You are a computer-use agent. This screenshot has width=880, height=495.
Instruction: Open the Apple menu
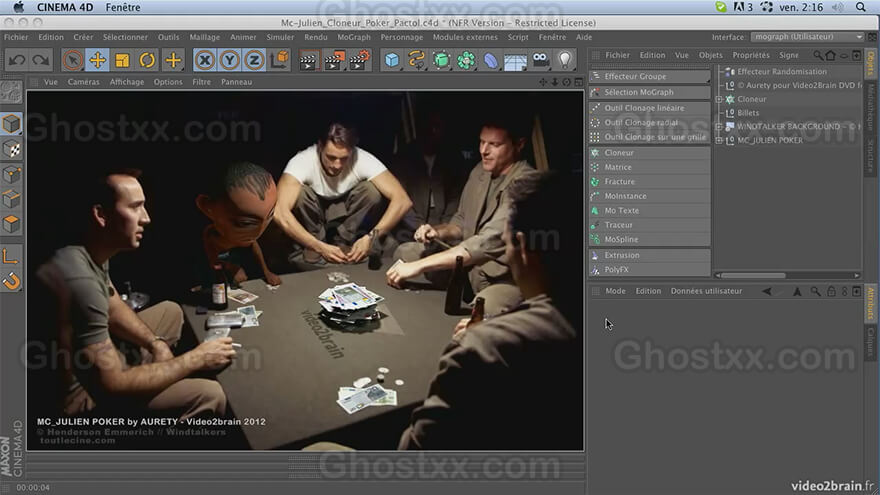coord(19,7)
